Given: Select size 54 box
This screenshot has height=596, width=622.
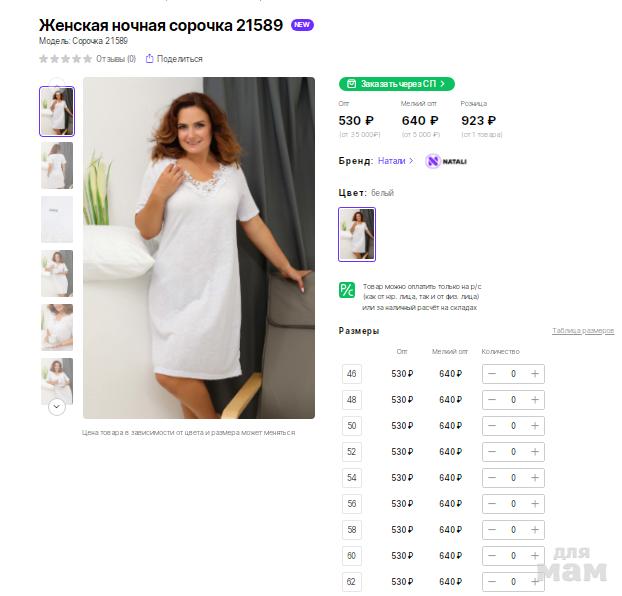Looking at the screenshot, I should [x=351, y=478].
